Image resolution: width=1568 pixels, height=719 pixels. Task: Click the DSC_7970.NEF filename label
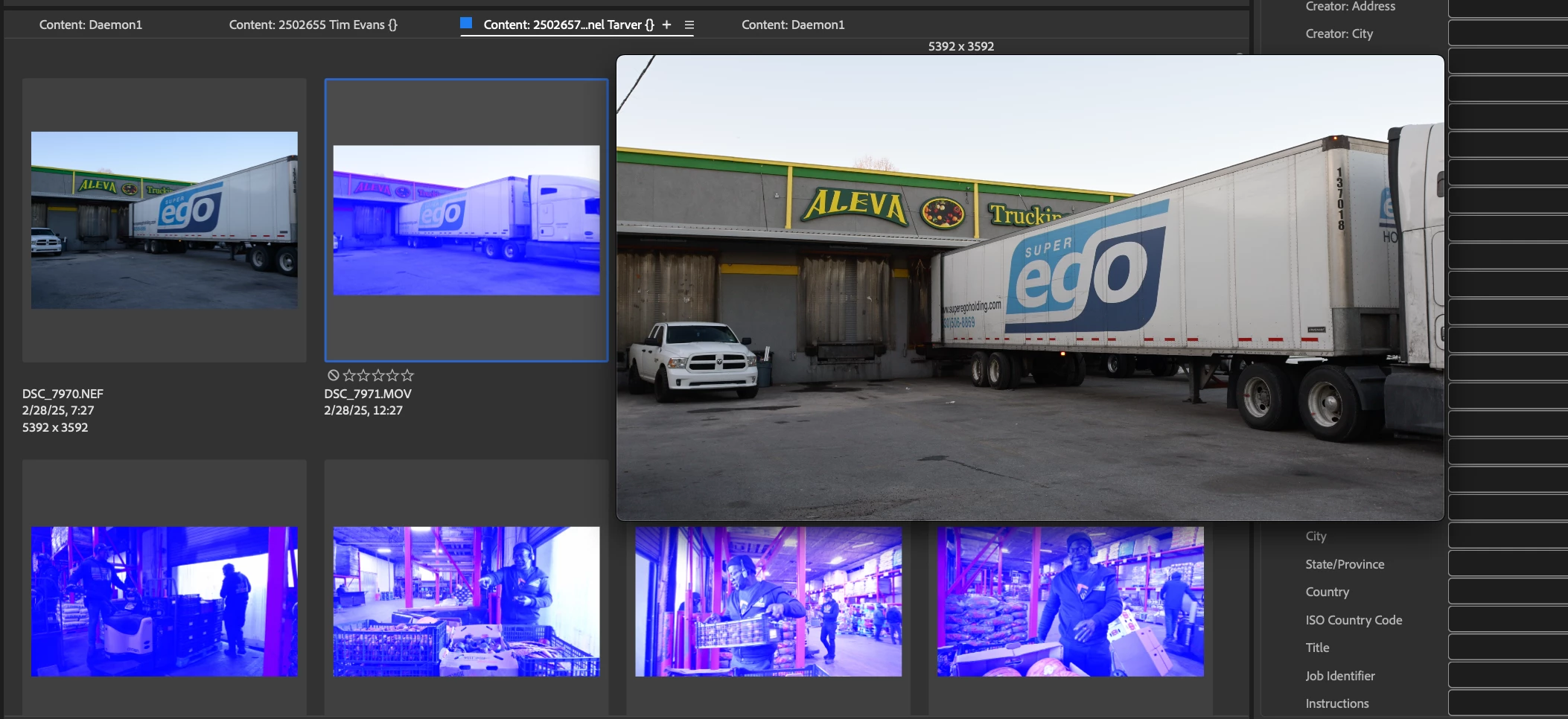63,394
